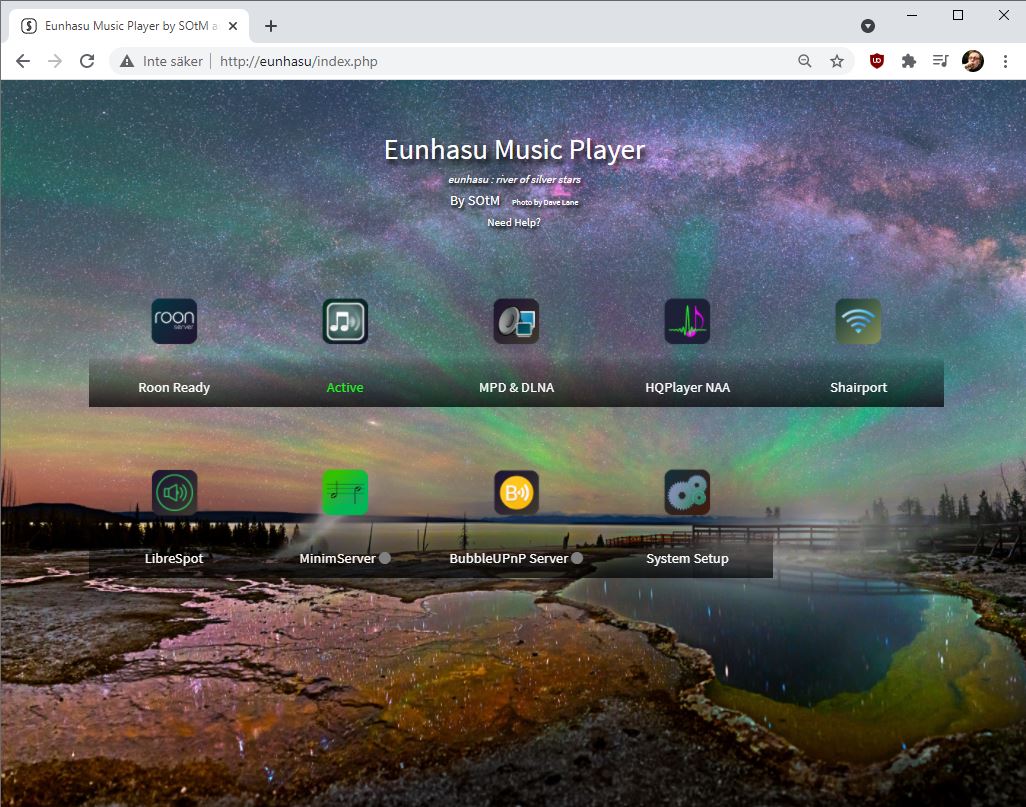1026x807 pixels.
Task: Open the Roon Ready app icon
Action: pyautogui.click(x=174, y=321)
